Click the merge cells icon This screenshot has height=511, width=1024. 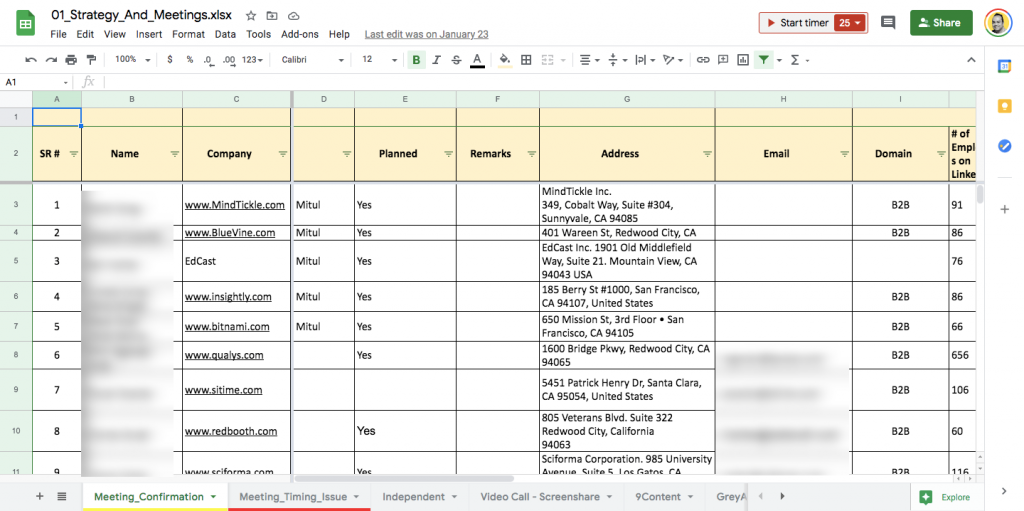coord(548,59)
